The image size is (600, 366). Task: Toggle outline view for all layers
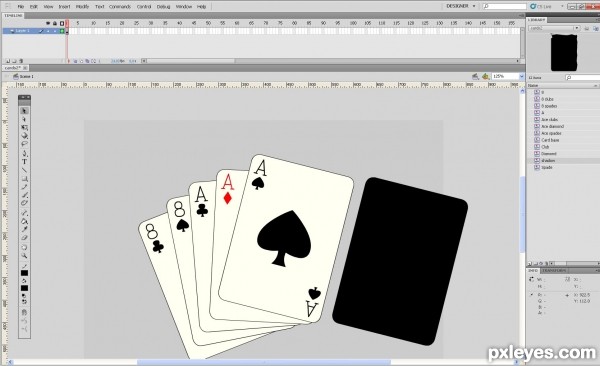62,23
